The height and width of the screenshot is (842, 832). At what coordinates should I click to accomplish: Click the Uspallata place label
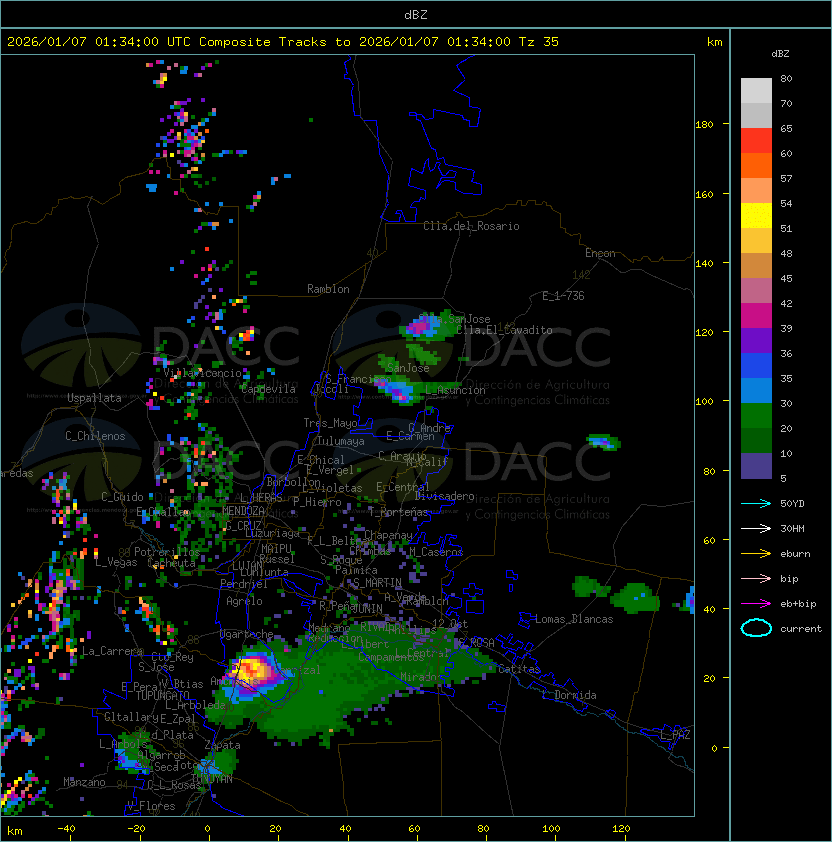coord(94,398)
